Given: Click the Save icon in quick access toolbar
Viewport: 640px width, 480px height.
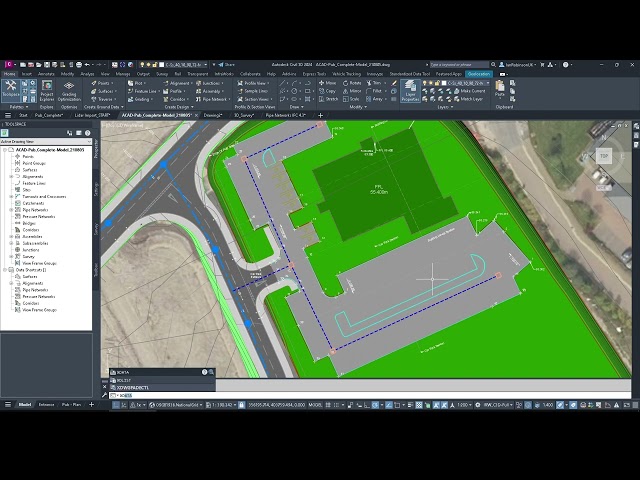Looking at the screenshot, I should [x=47, y=64].
